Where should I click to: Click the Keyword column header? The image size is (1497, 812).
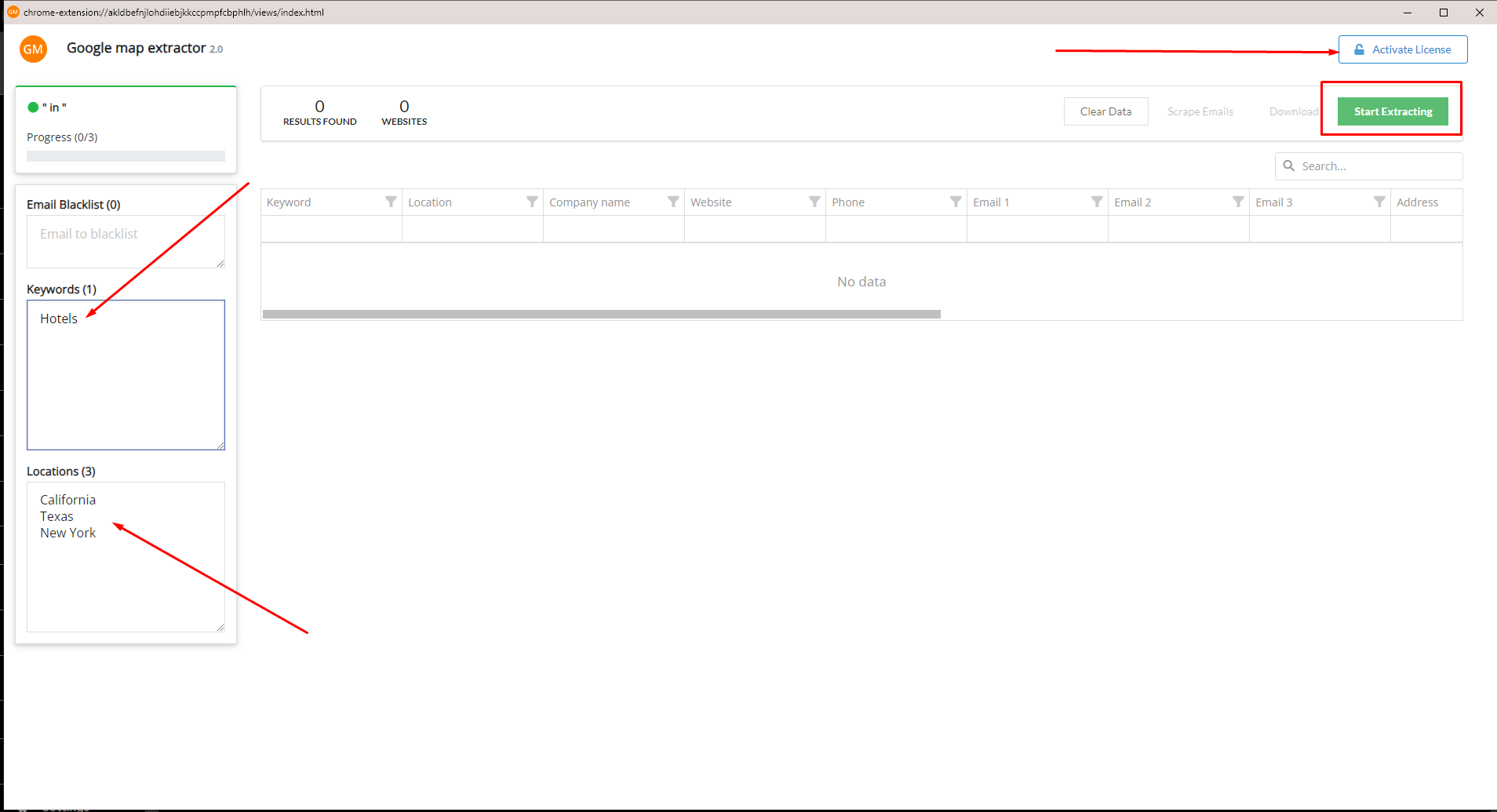pos(331,202)
